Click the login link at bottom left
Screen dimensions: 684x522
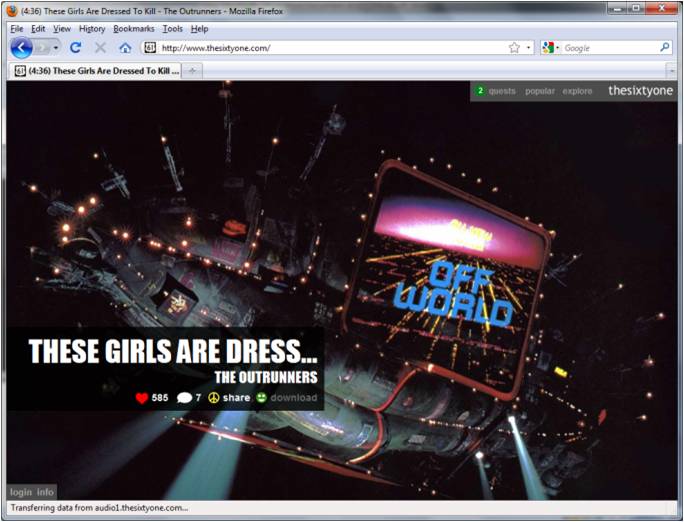point(21,492)
